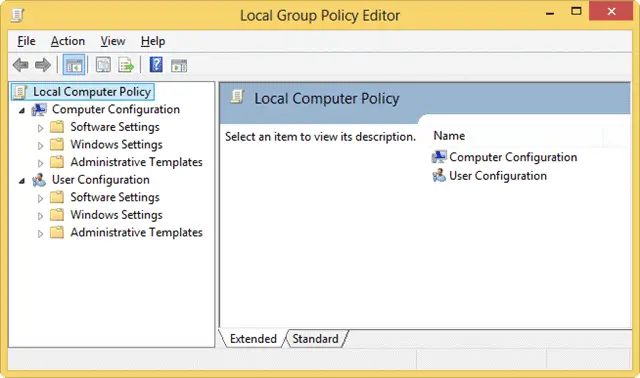This screenshot has width=640, height=378.
Task: Click folder icon of Windows Settings under User Configuration
Action: pyautogui.click(x=57, y=215)
